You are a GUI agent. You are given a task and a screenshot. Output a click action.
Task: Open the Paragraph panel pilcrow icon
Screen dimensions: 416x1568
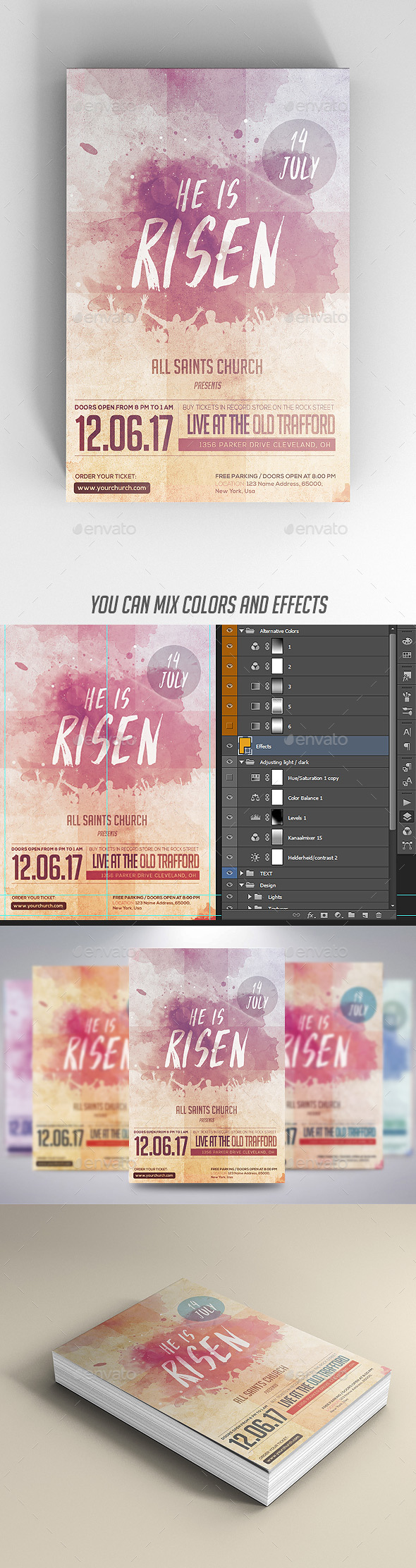407,746
